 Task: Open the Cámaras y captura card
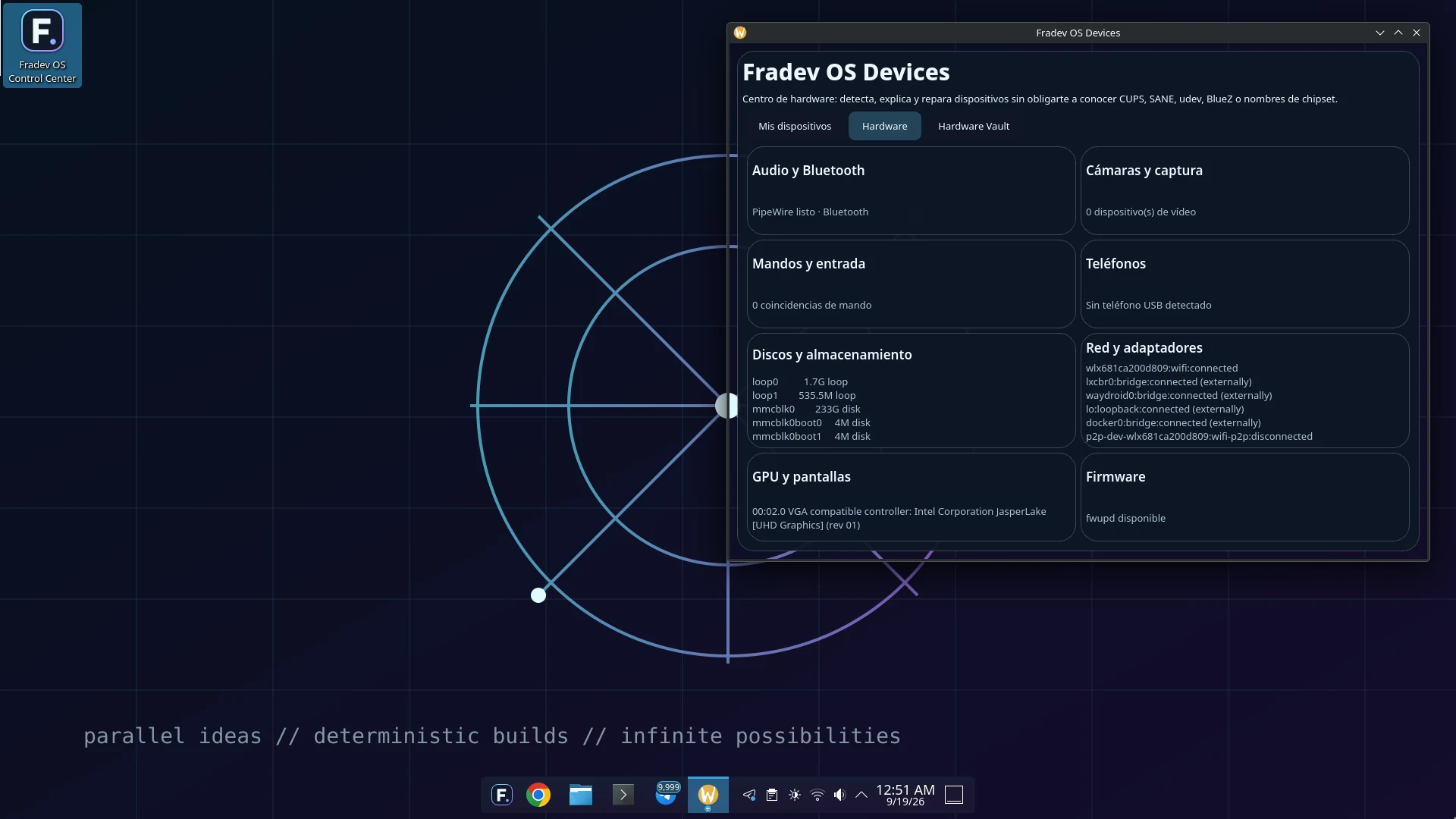[1244, 190]
